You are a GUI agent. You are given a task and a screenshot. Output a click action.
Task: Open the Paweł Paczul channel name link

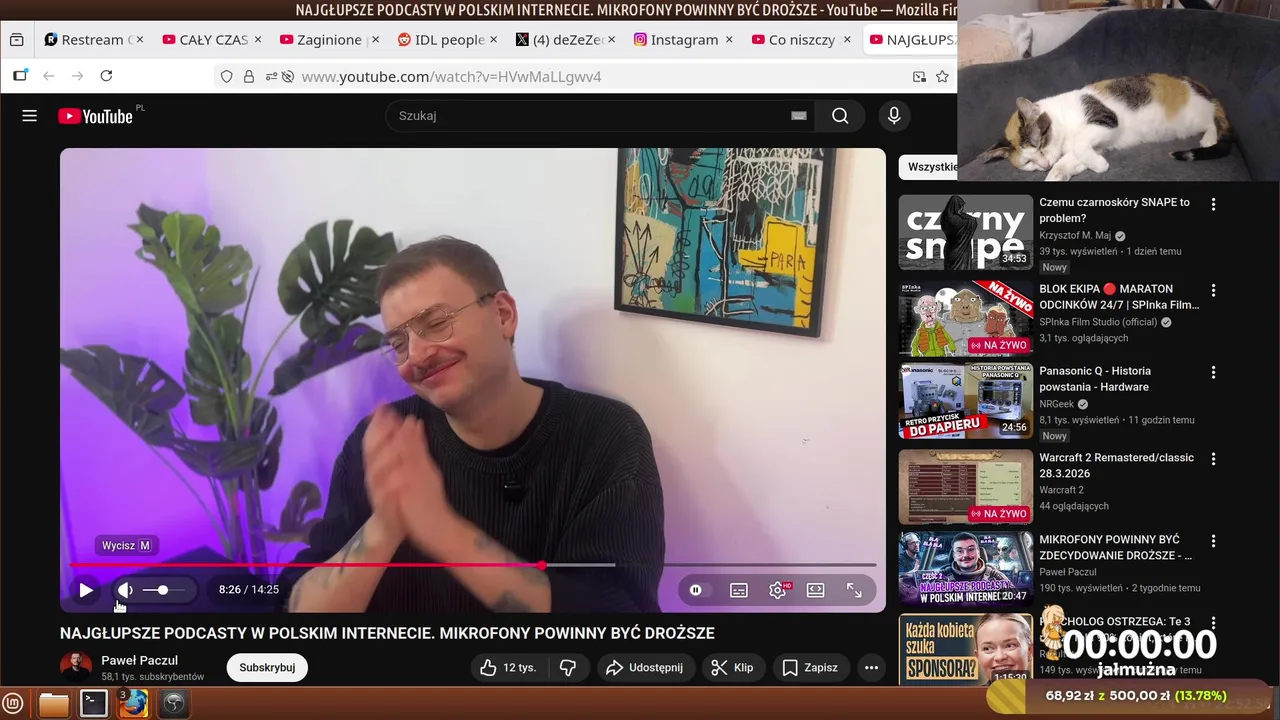pos(139,660)
